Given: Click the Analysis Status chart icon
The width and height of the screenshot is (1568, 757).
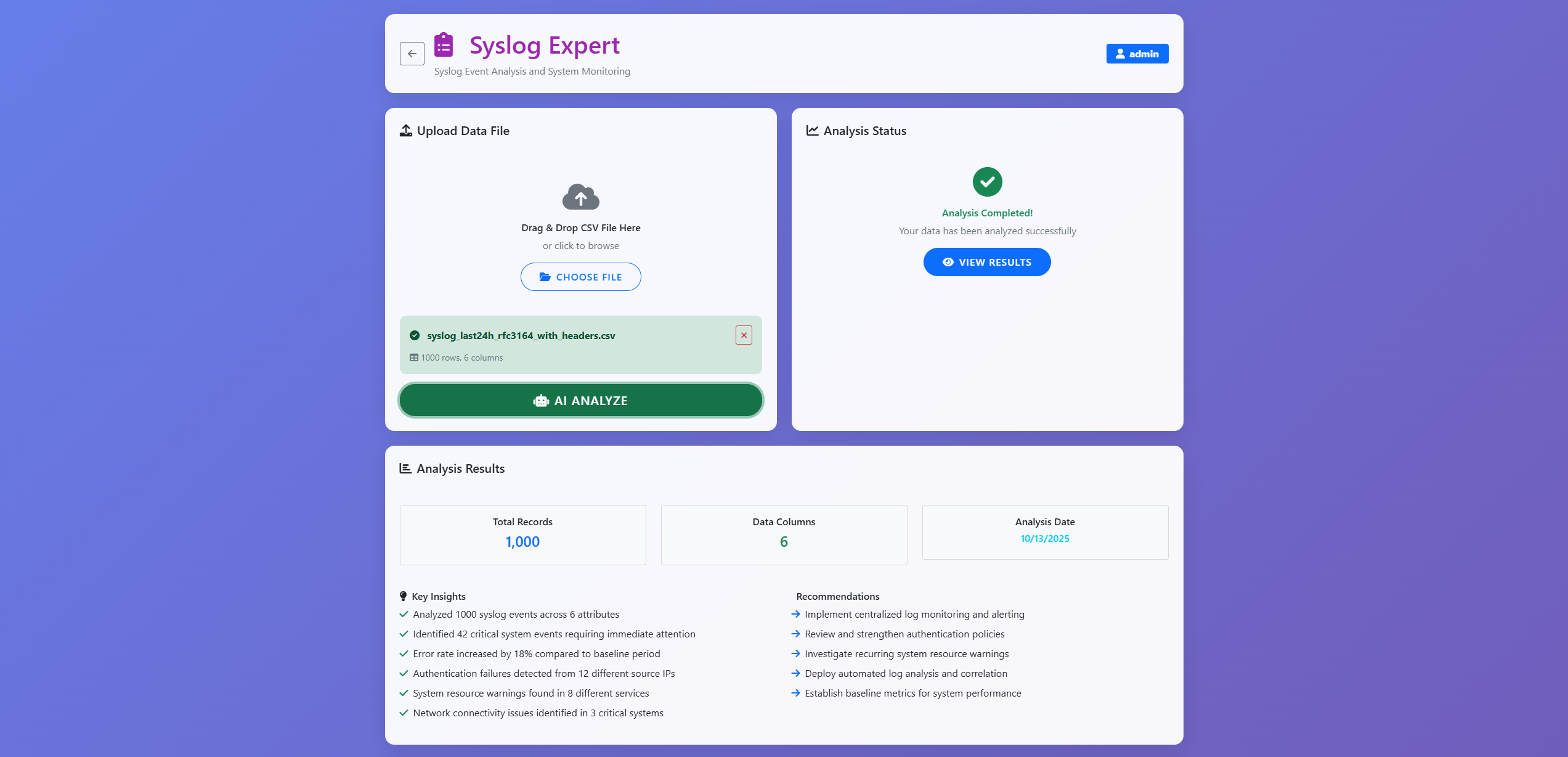Looking at the screenshot, I should pyautogui.click(x=813, y=131).
